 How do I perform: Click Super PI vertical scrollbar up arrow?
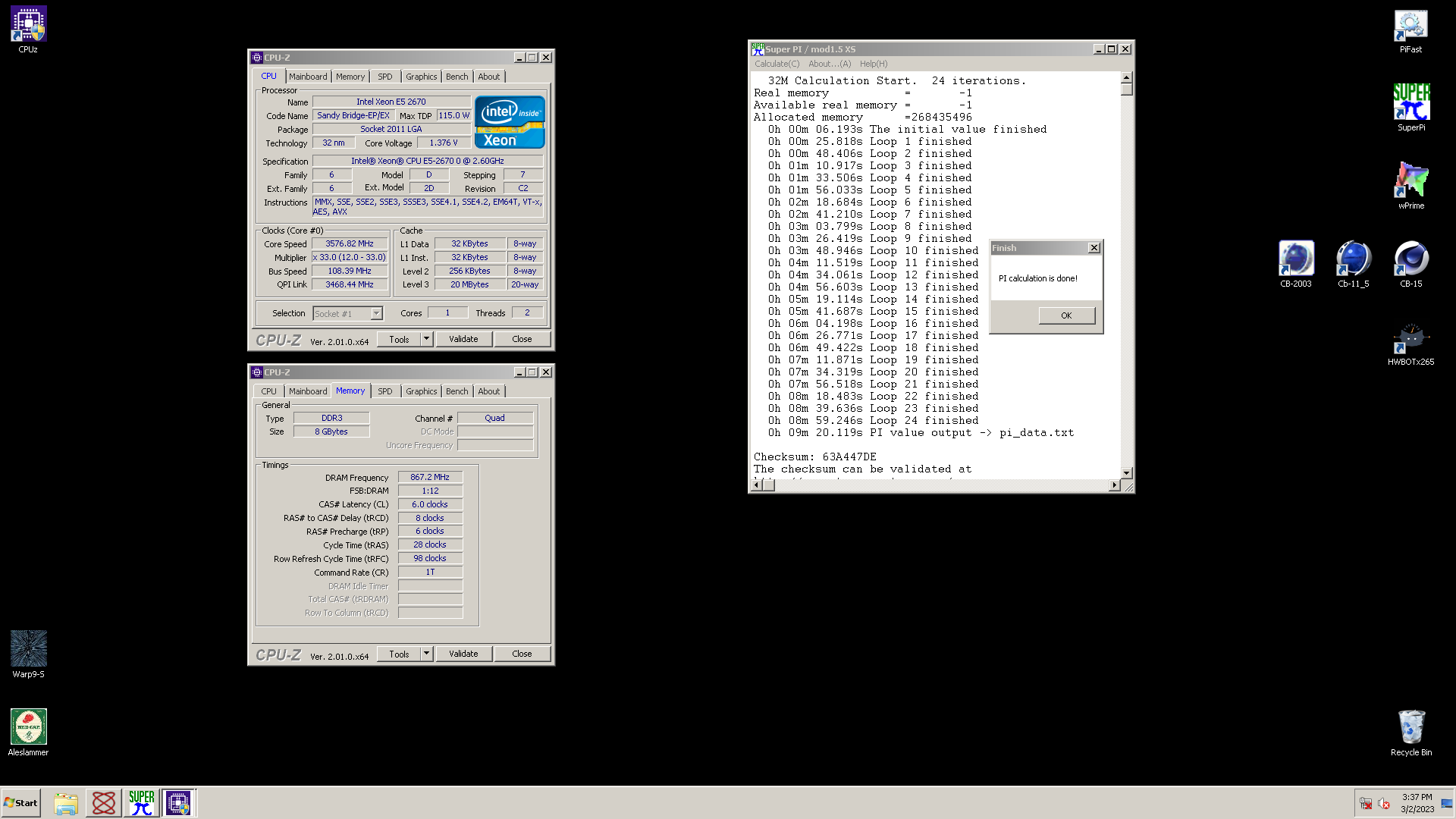tap(1126, 77)
